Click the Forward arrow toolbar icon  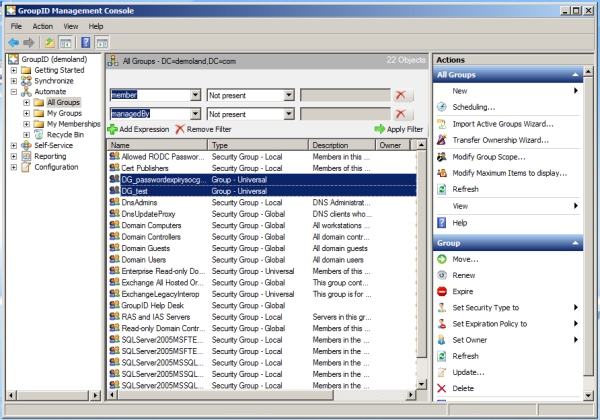pos(29,42)
